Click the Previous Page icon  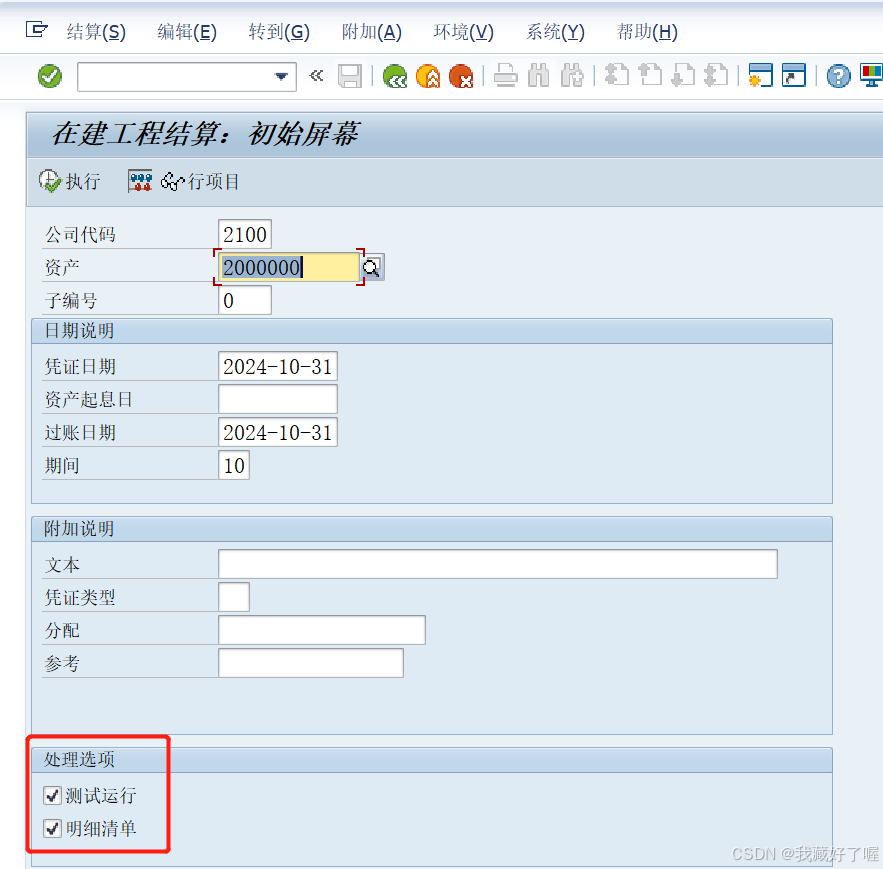click(650, 75)
